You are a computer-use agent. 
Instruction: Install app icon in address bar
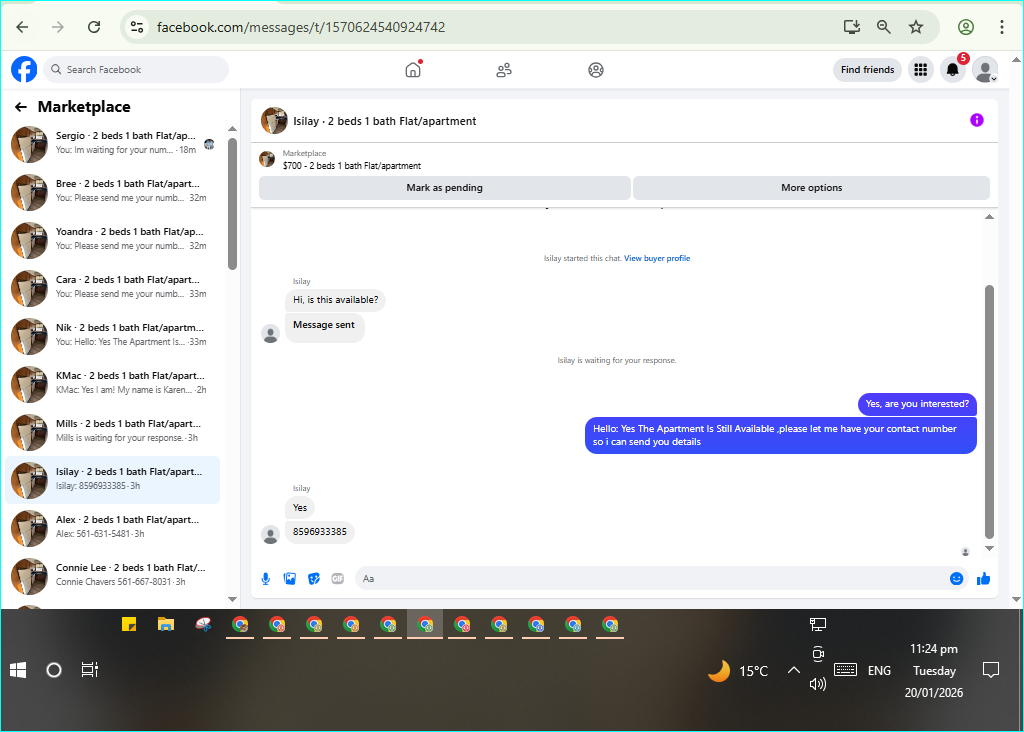[x=852, y=27]
